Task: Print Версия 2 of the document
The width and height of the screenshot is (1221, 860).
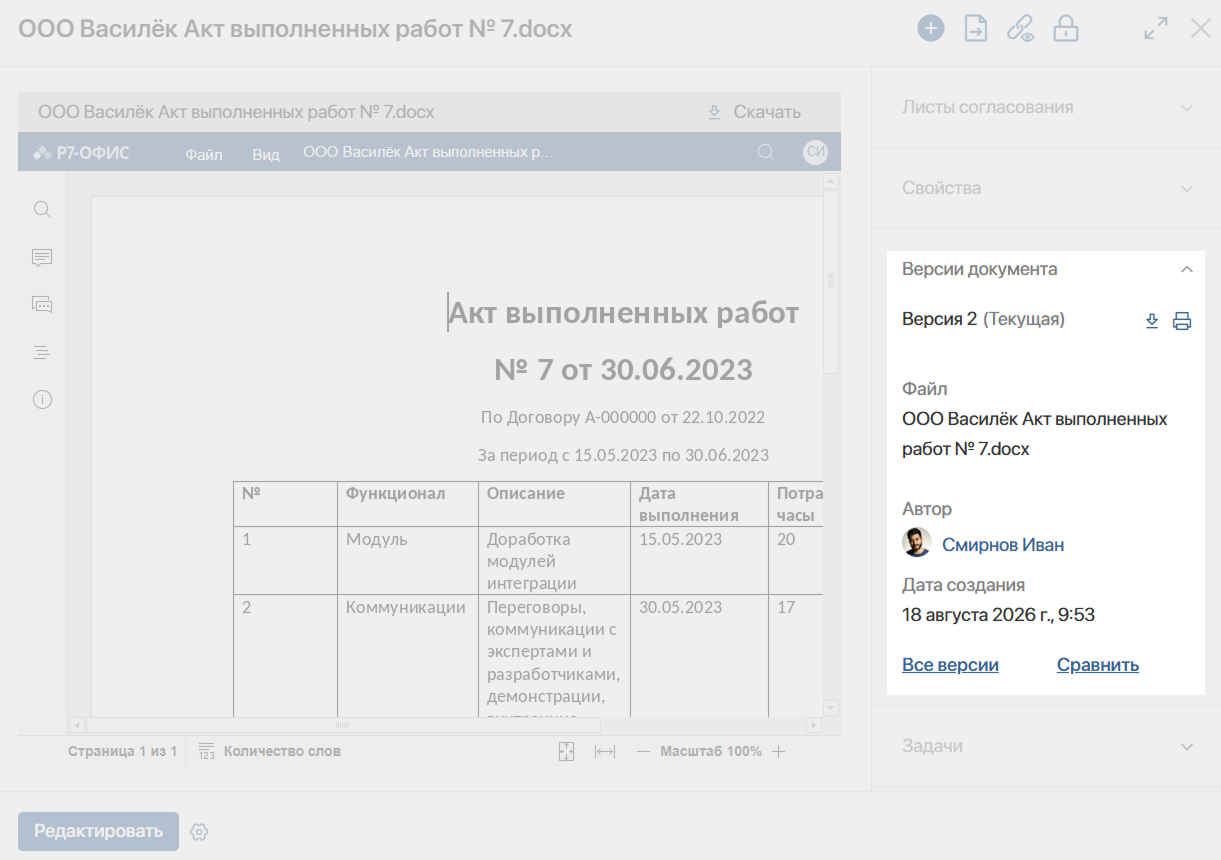Action: pyautogui.click(x=1182, y=321)
